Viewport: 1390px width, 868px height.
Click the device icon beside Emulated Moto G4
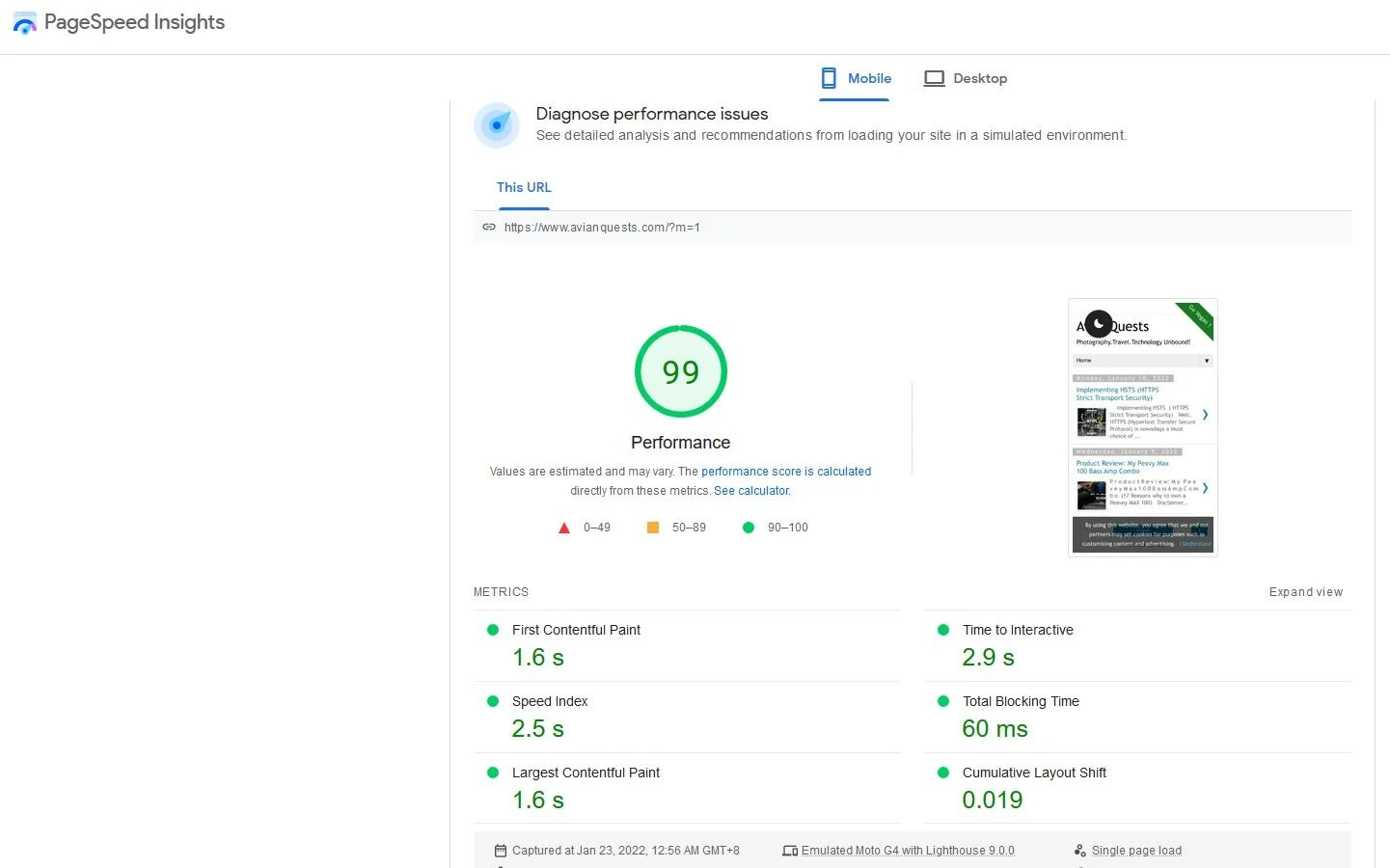(x=790, y=851)
